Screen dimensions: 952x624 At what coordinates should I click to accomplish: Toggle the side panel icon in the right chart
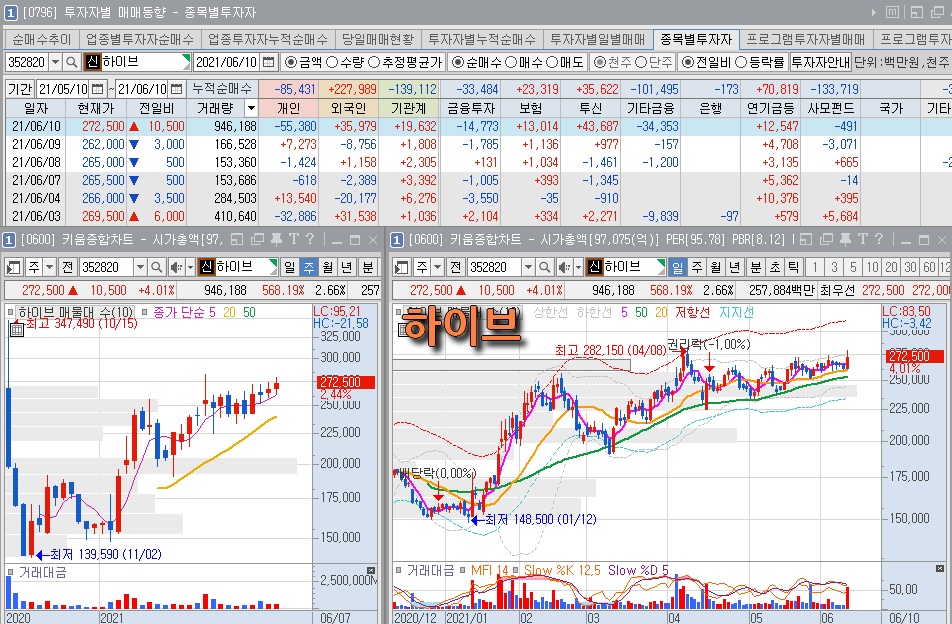coord(401,267)
